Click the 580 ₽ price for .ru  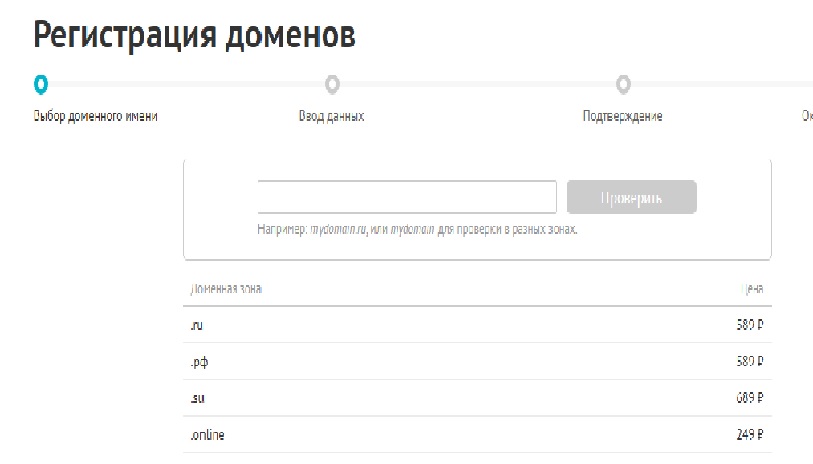tap(749, 325)
